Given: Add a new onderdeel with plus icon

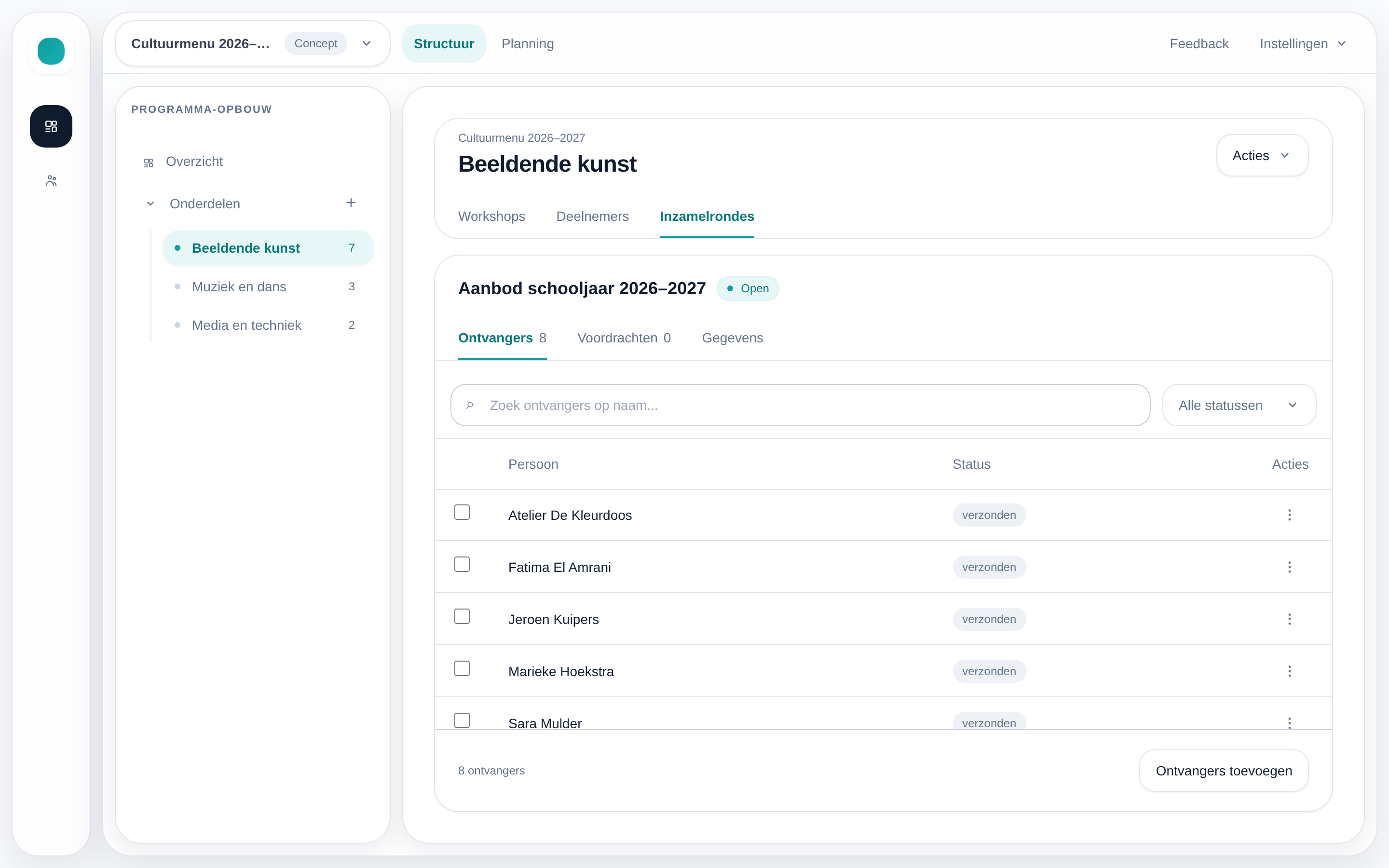Looking at the screenshot, I should (x=351, y=203).
